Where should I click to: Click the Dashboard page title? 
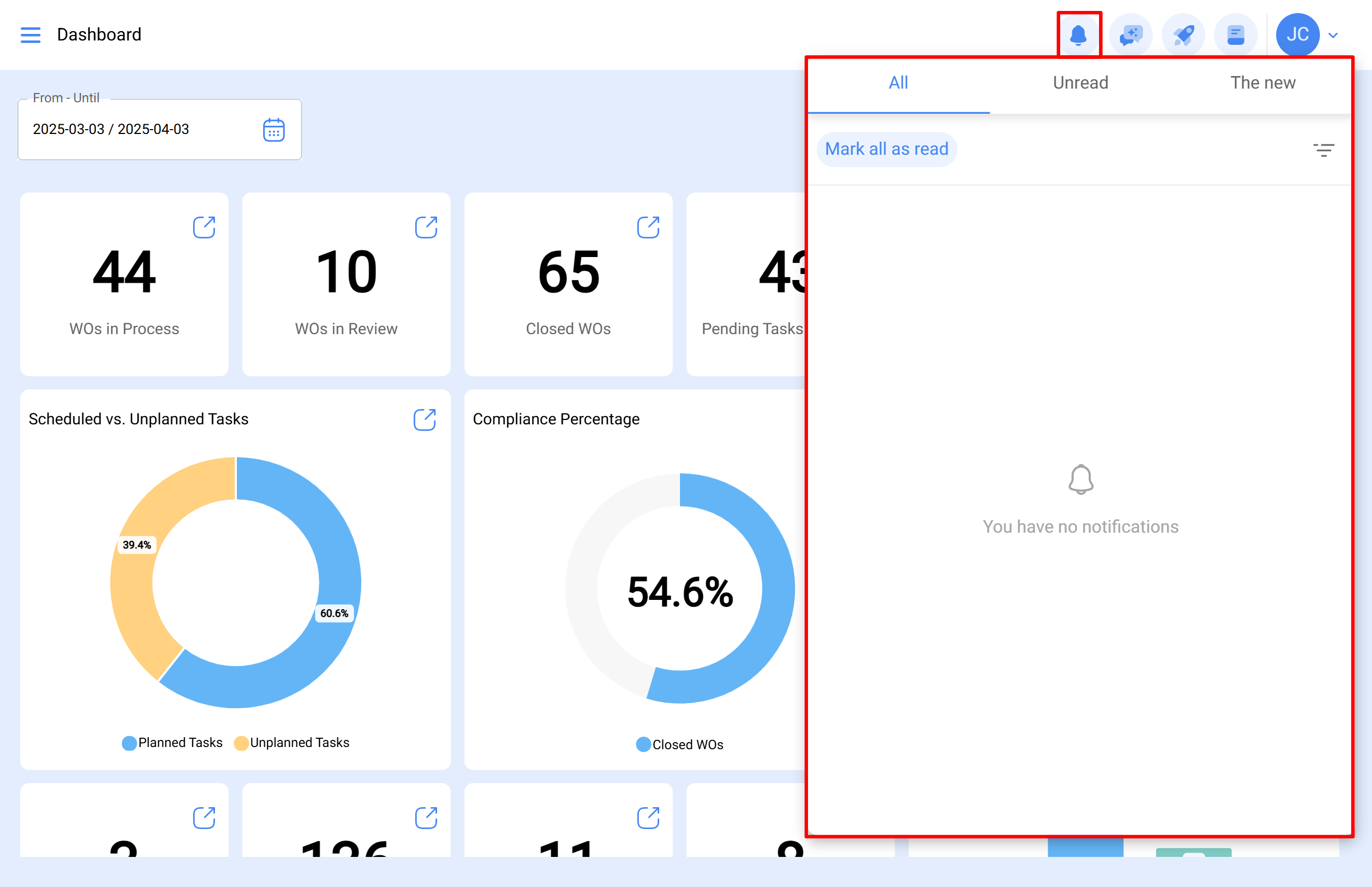click(99, 34)
